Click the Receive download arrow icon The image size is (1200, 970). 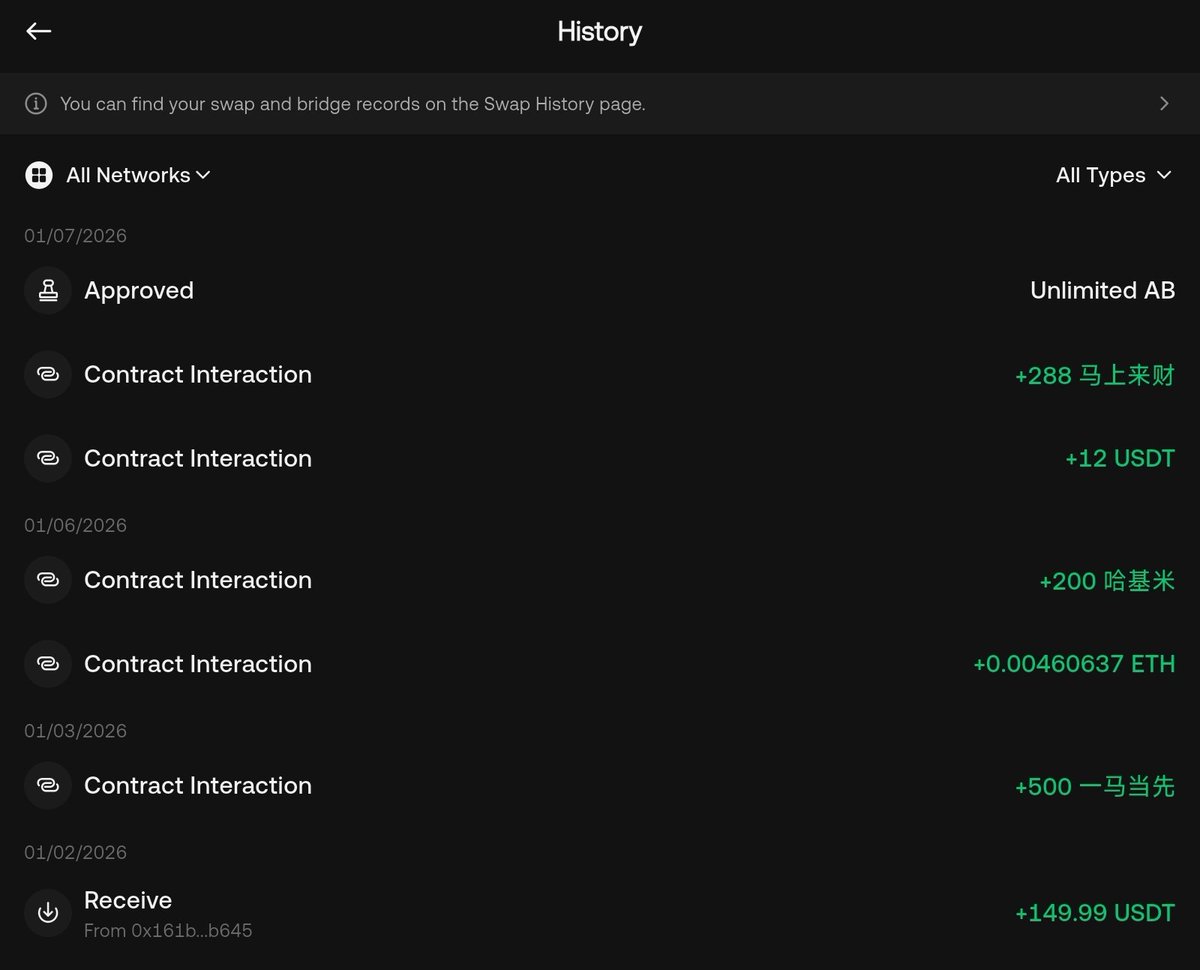click(48, 913)
